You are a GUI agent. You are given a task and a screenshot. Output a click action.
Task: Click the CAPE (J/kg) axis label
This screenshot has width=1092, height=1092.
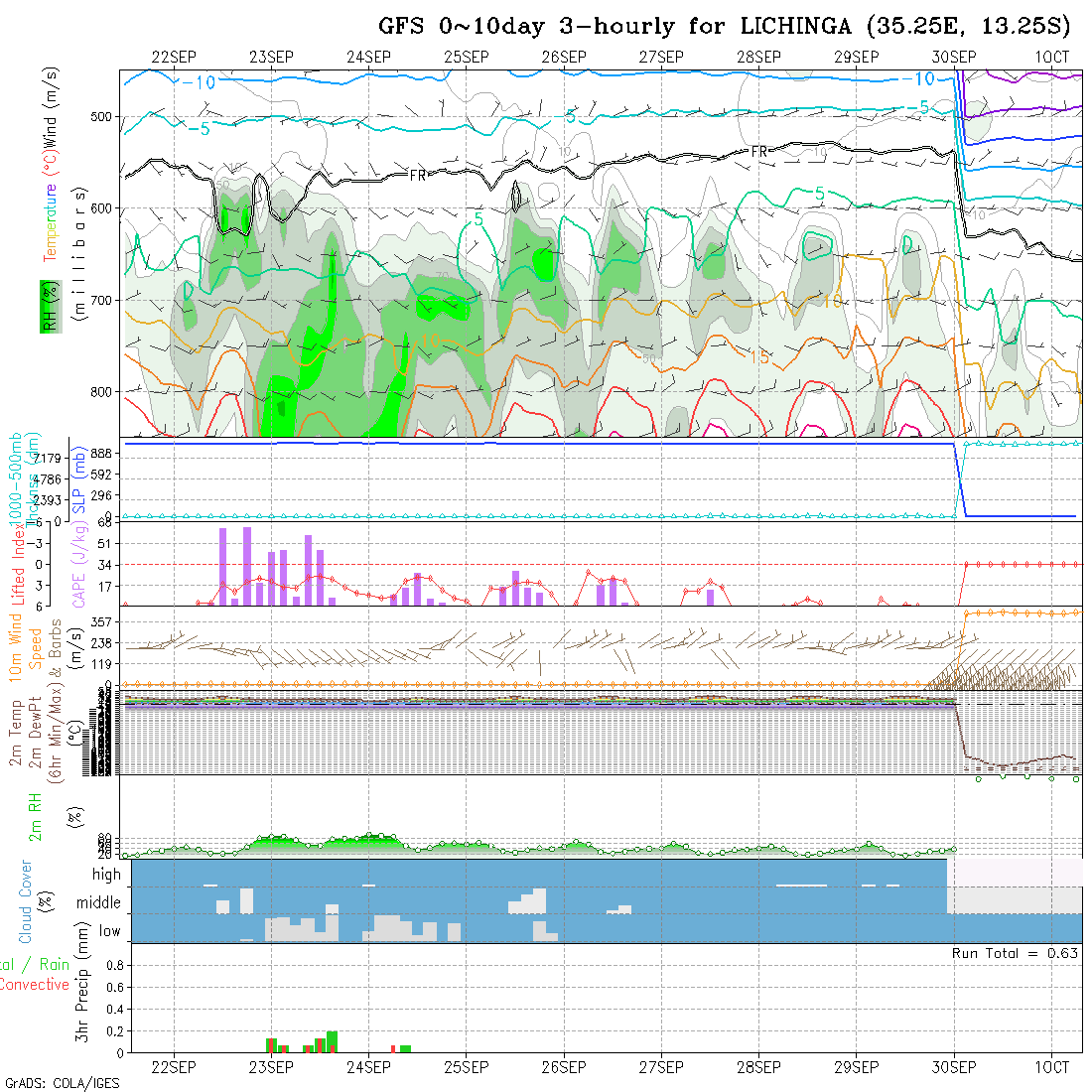78,569
